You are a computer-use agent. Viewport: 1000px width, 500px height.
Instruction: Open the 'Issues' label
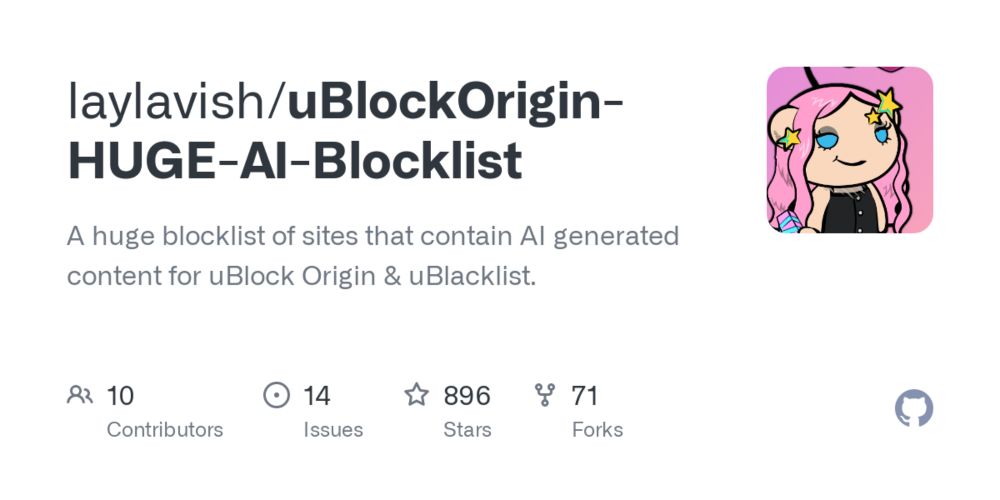tap(333, 430)
